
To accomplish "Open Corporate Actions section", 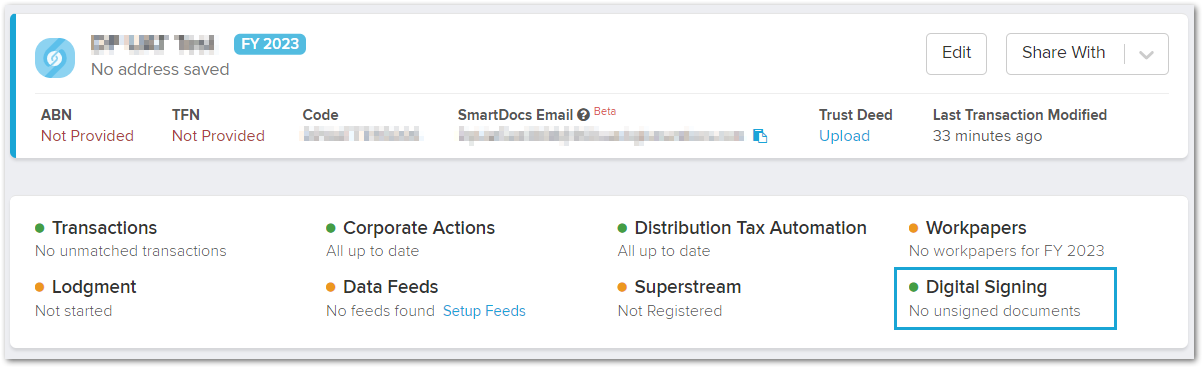I will click(x=419, y=228).
